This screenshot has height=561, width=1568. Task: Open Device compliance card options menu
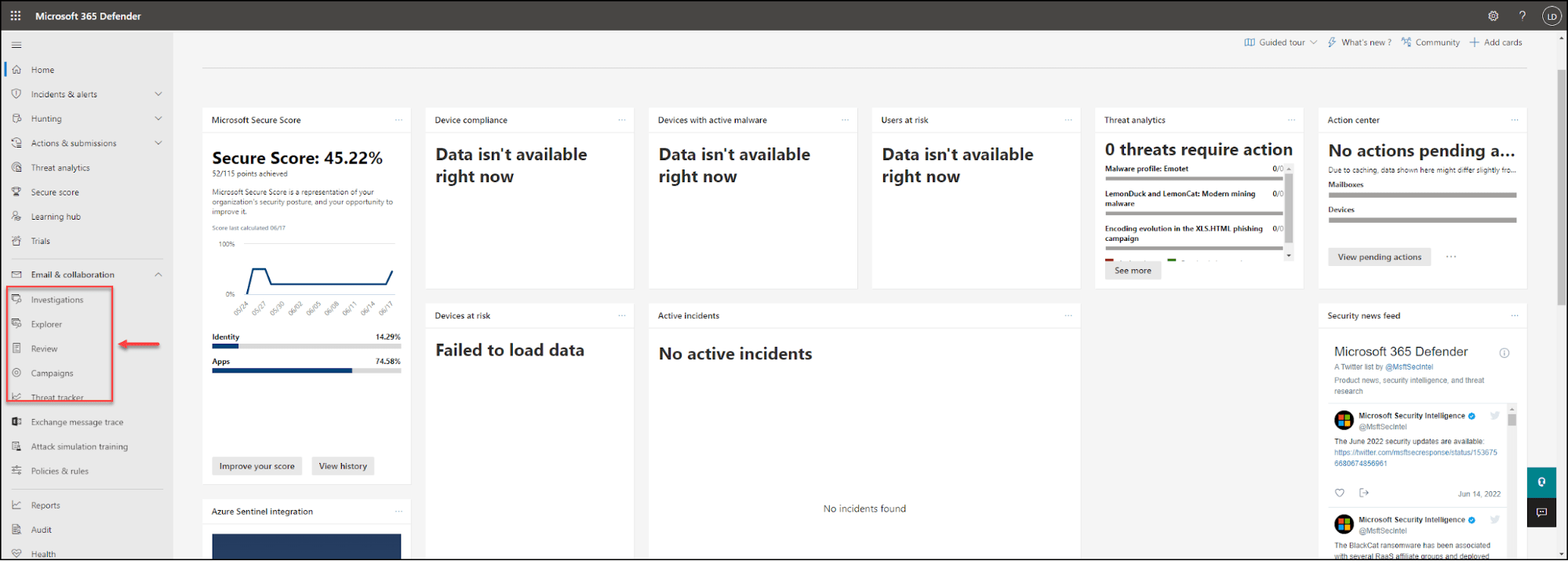(622, 120)
